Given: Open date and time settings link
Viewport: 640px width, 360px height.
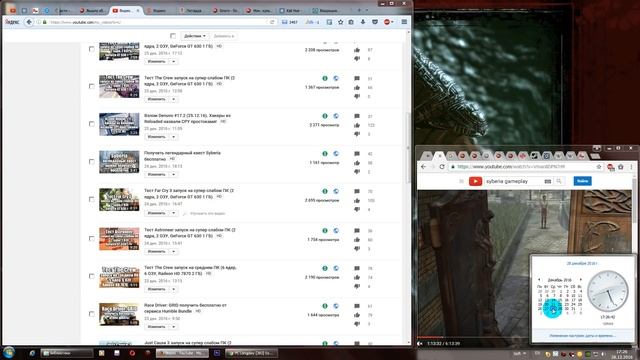Looking at the screenshot, I should click(x=582, y=336).
